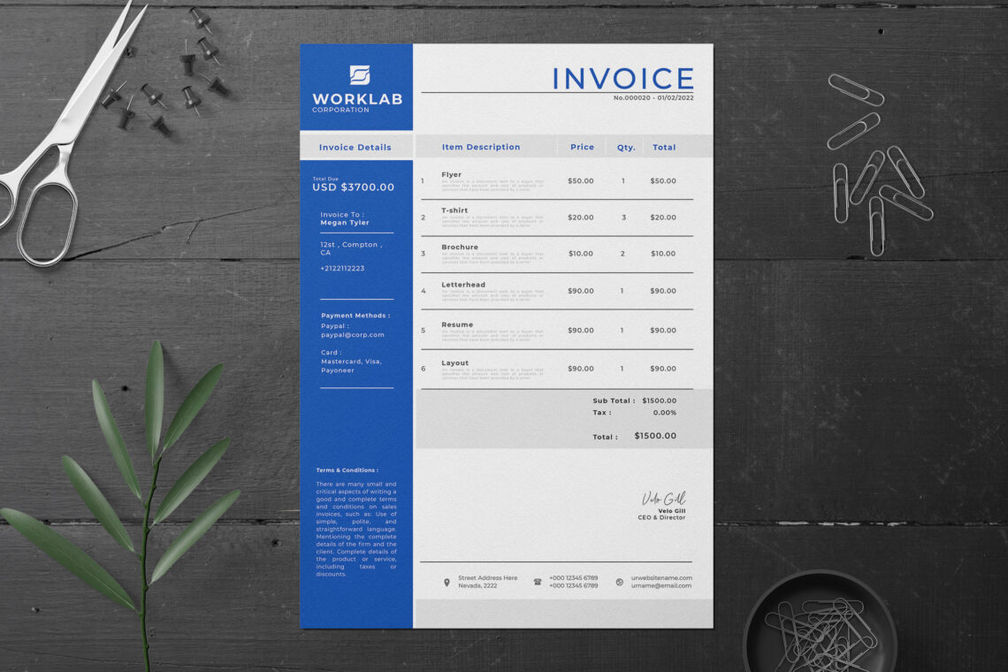Select the Letterhead item row

[x=557, y=291]
